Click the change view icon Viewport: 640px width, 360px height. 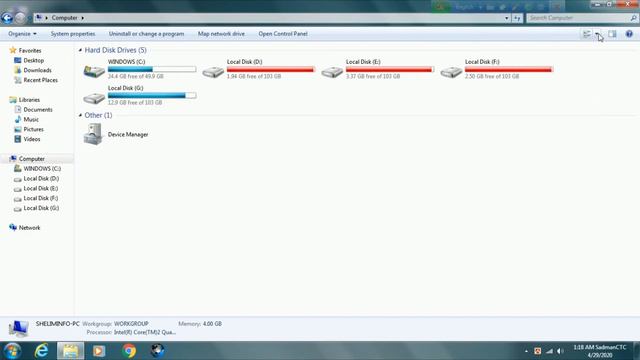(x=587, y=34)
